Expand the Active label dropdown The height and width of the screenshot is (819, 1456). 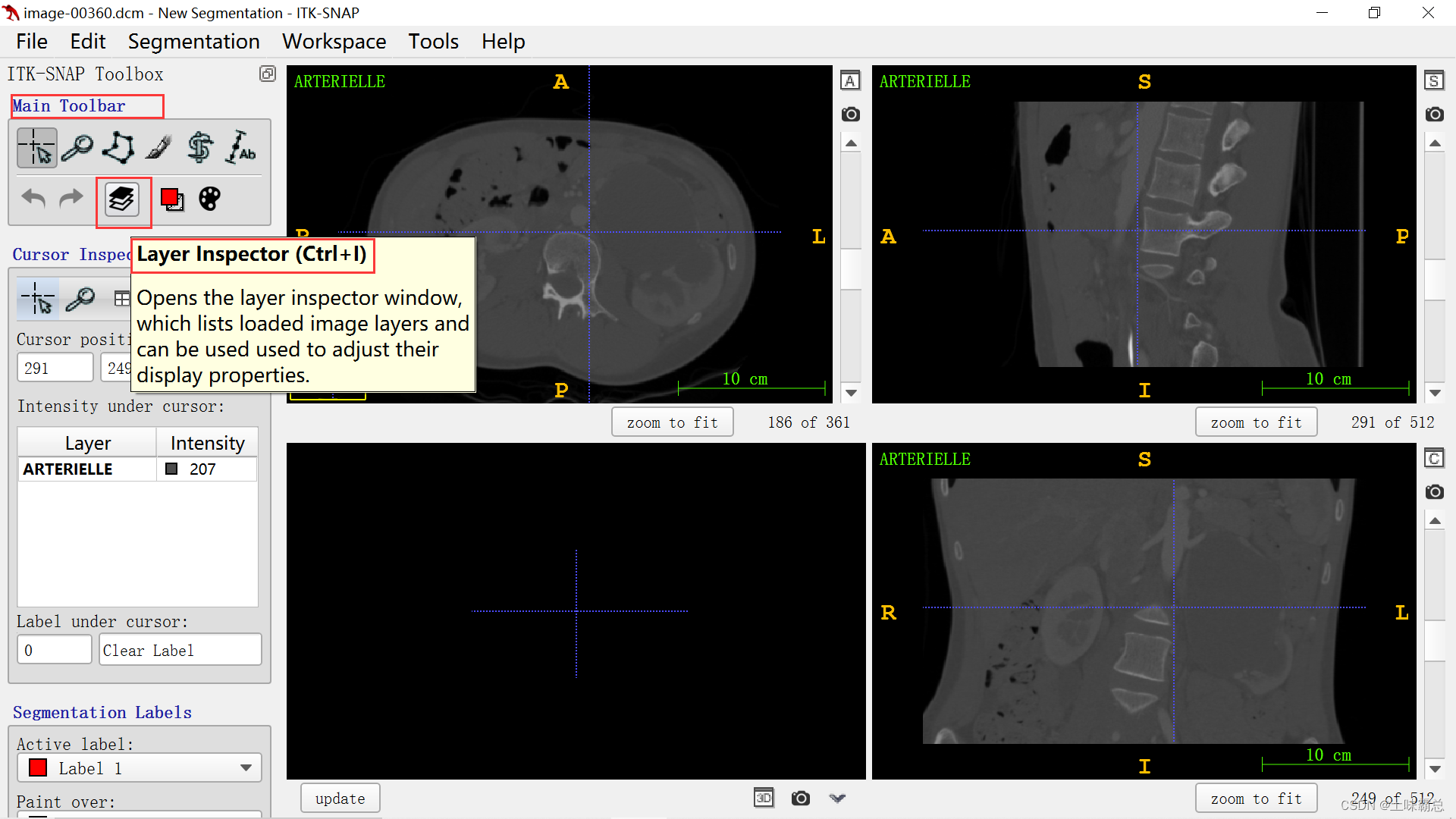pyautogui.click(x=246, y=768)
